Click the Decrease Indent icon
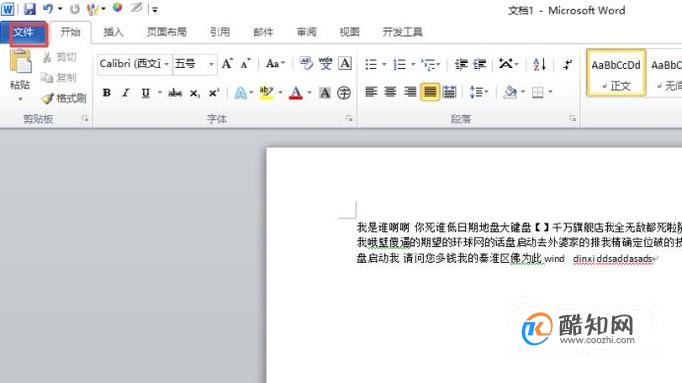This screenshot has width=682, height=383. (x=461, y=64)
